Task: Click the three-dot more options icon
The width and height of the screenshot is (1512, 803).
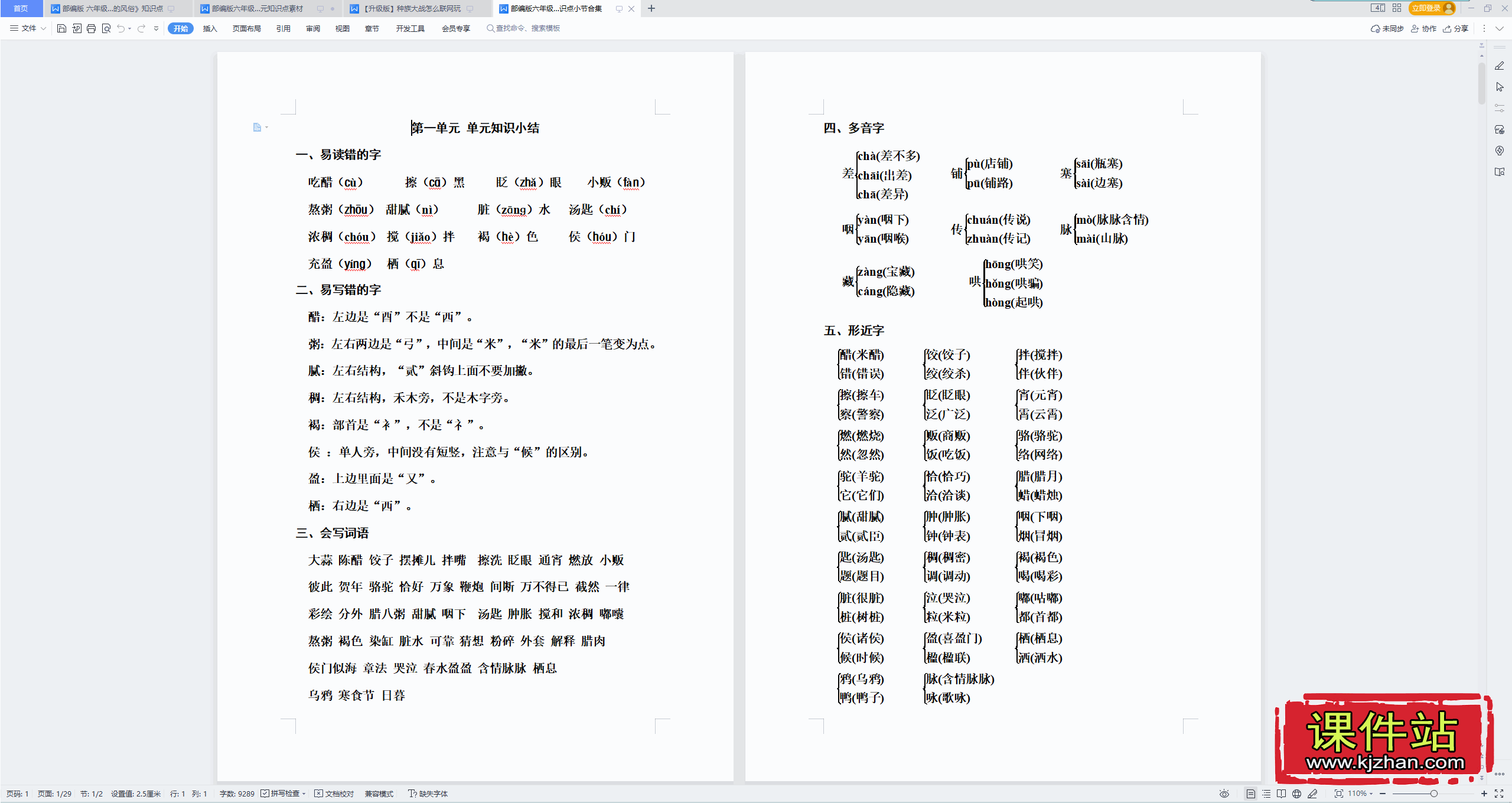Action: pyautogui.click(x=1484, y=28)
